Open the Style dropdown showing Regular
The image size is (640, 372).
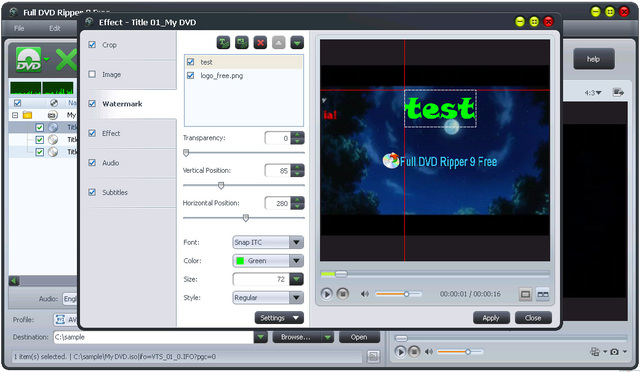268,298
